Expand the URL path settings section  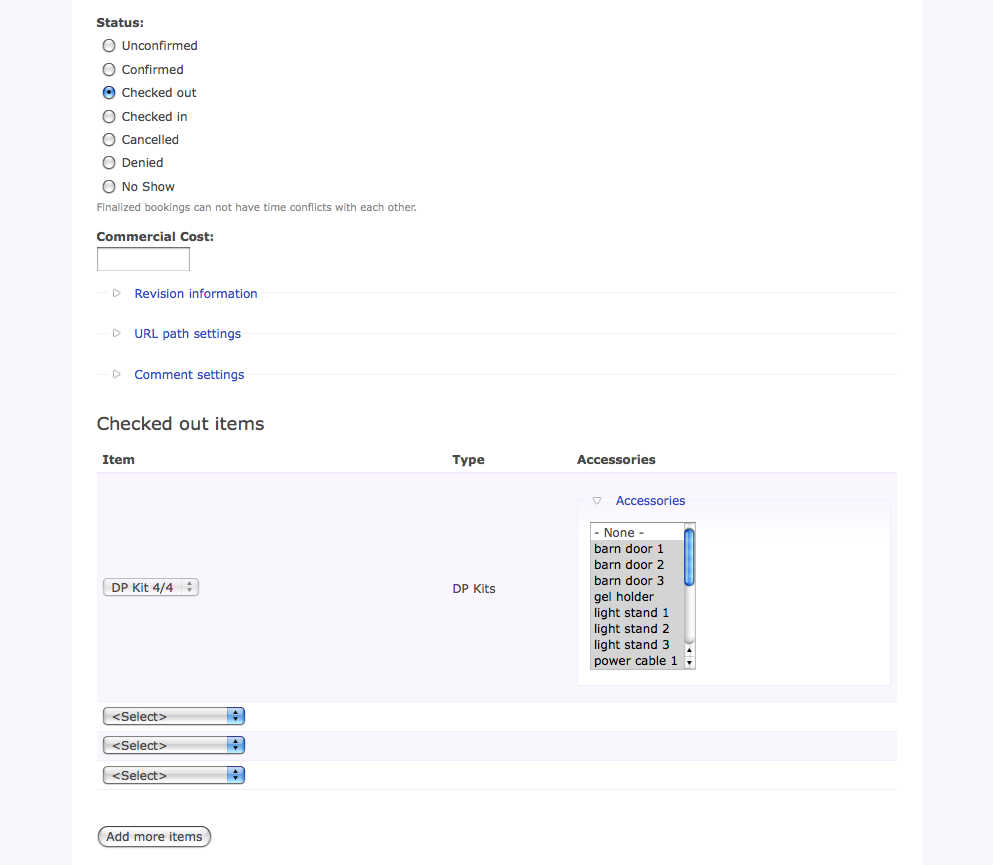pos(187,333)
